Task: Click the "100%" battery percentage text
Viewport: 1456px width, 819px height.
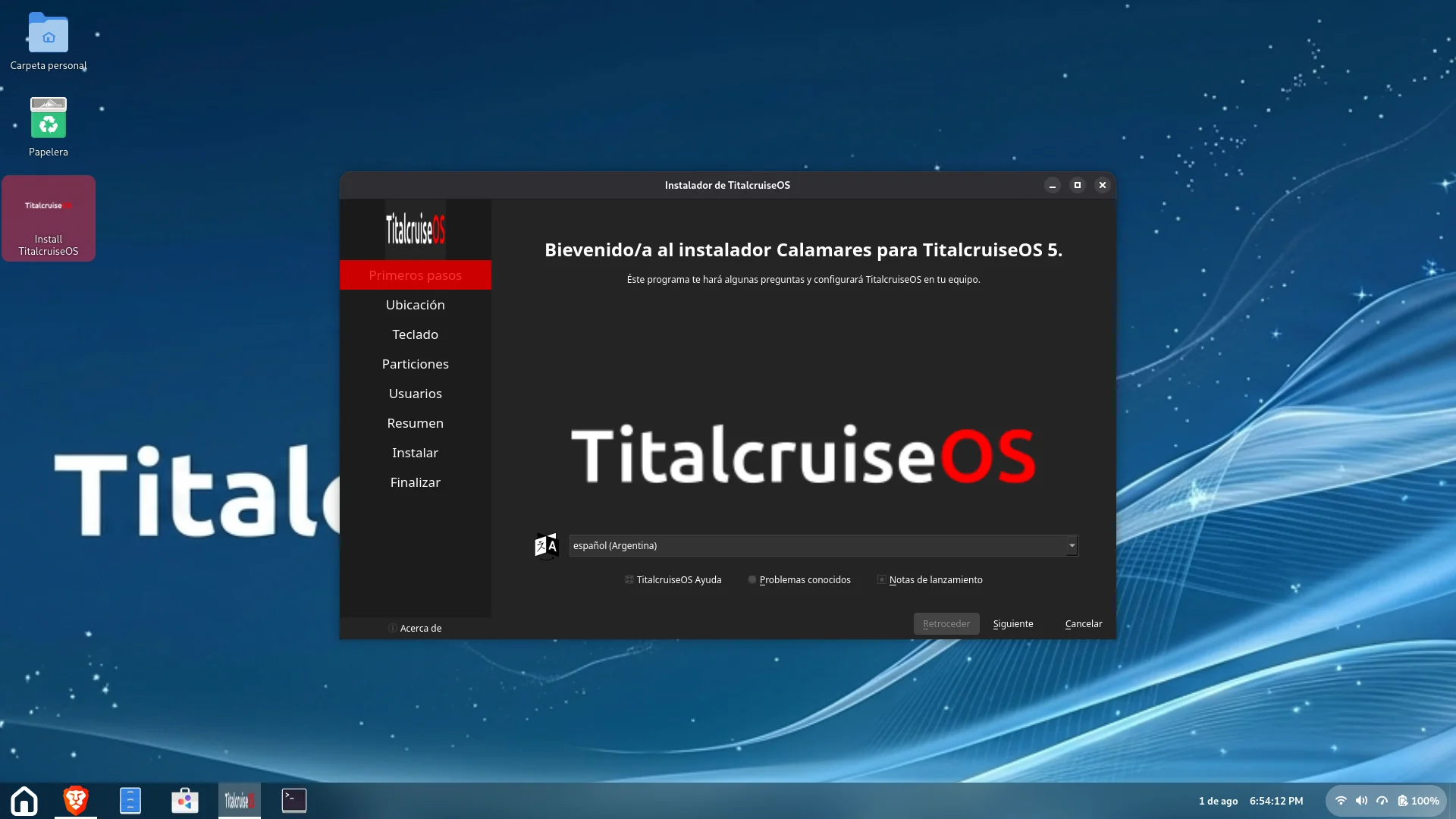Action: pos(1425,802)
